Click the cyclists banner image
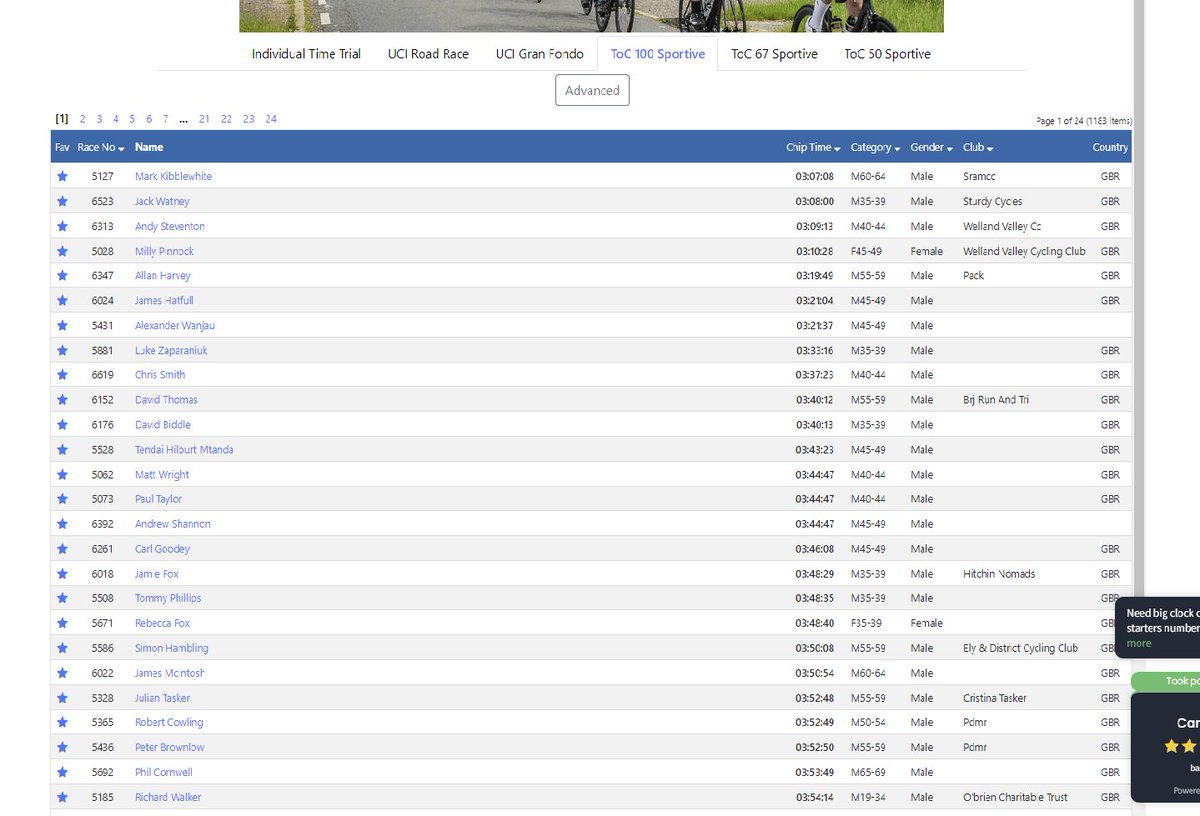 click(x=591, y=16)
